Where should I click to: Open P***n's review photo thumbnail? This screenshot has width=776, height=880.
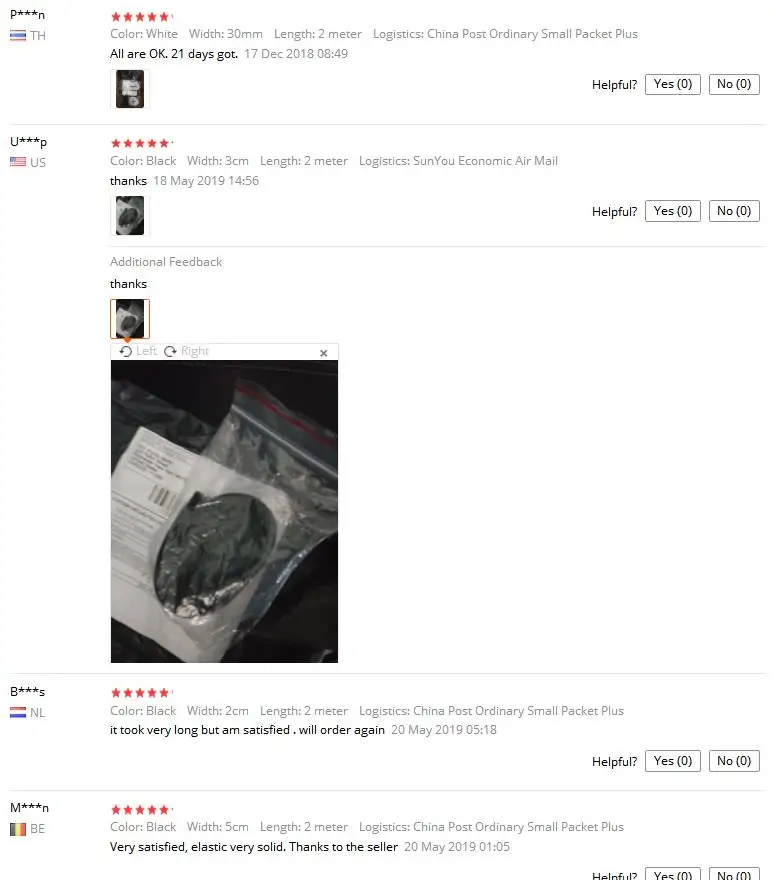point(130,89)
